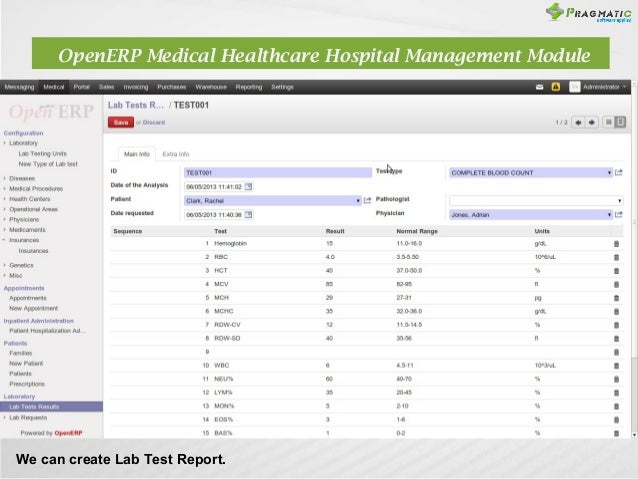This screenshot has width=638, height=479.
Task: Expand Diseases in sidebar
Action: (22, 178)
